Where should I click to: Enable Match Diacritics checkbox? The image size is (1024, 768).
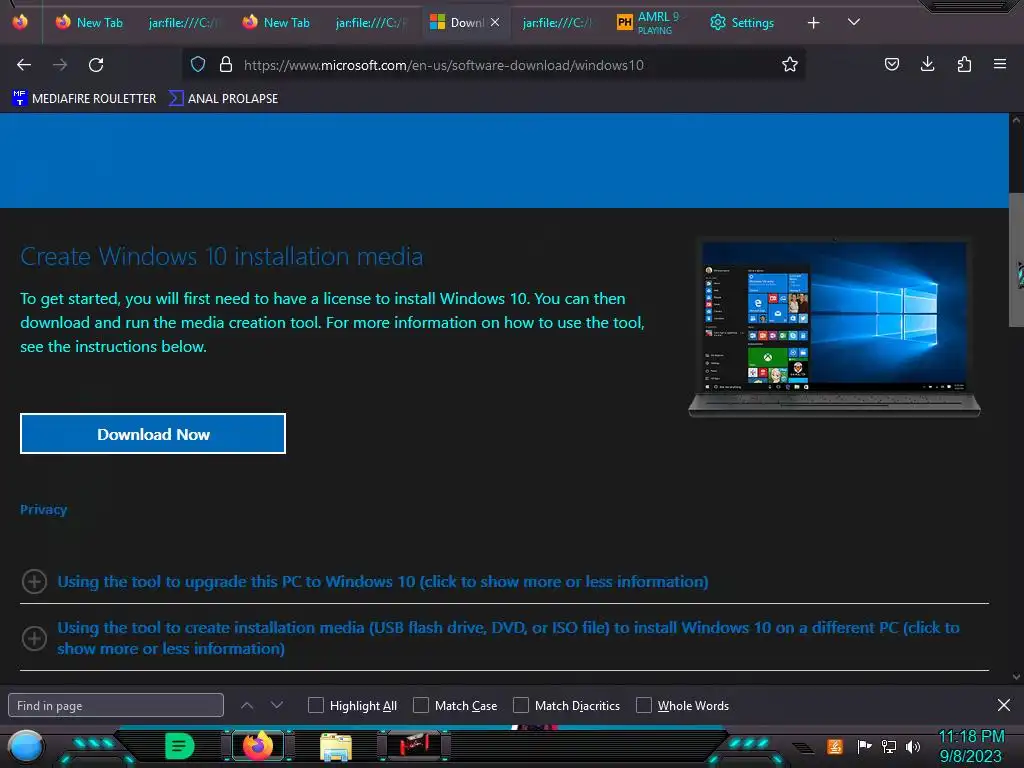(520, 705)
